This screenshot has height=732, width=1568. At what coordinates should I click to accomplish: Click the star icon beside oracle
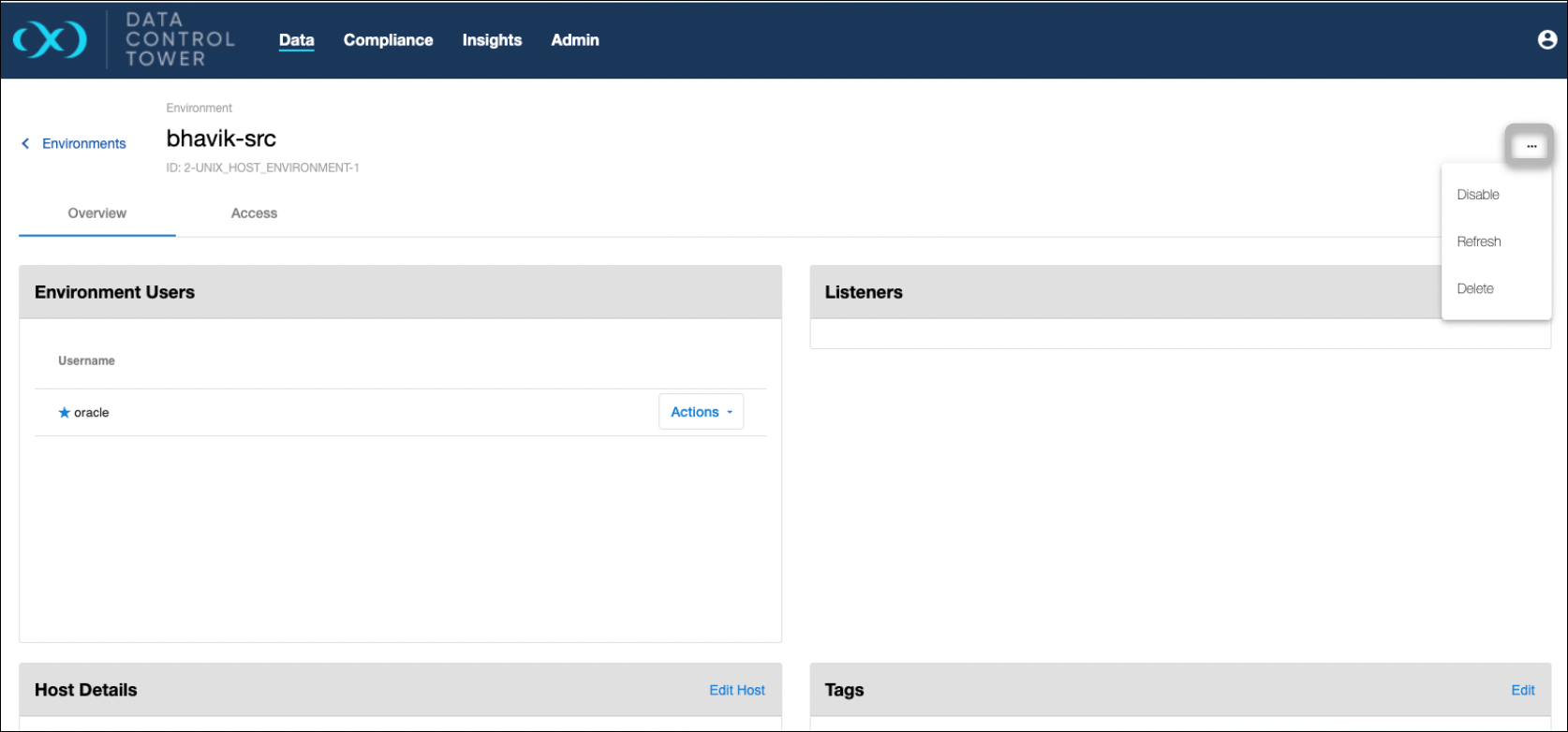click(64, 413)
